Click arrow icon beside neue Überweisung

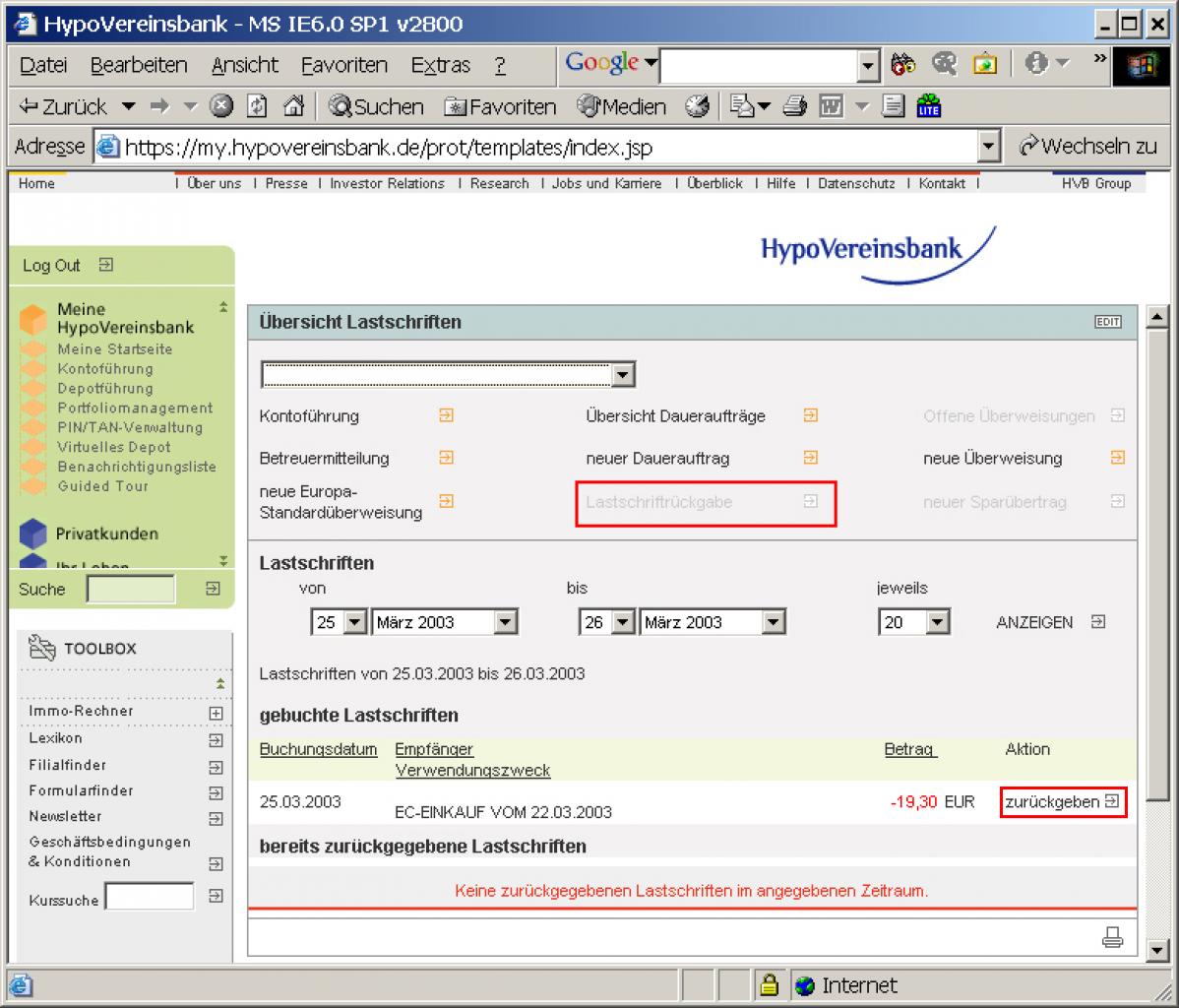1117,458
